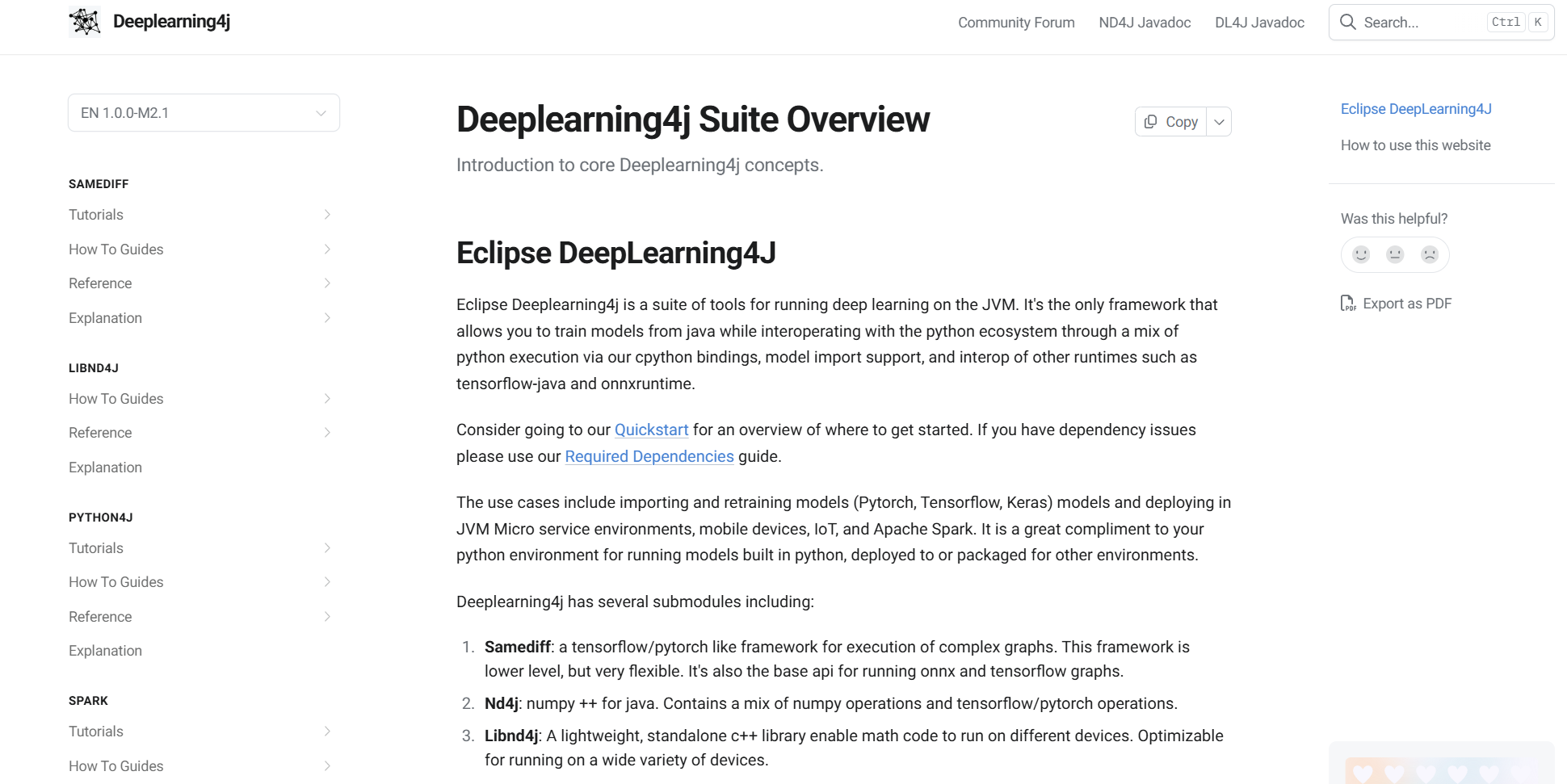Click the Export as PDF icon

[x=1348, y=304]
